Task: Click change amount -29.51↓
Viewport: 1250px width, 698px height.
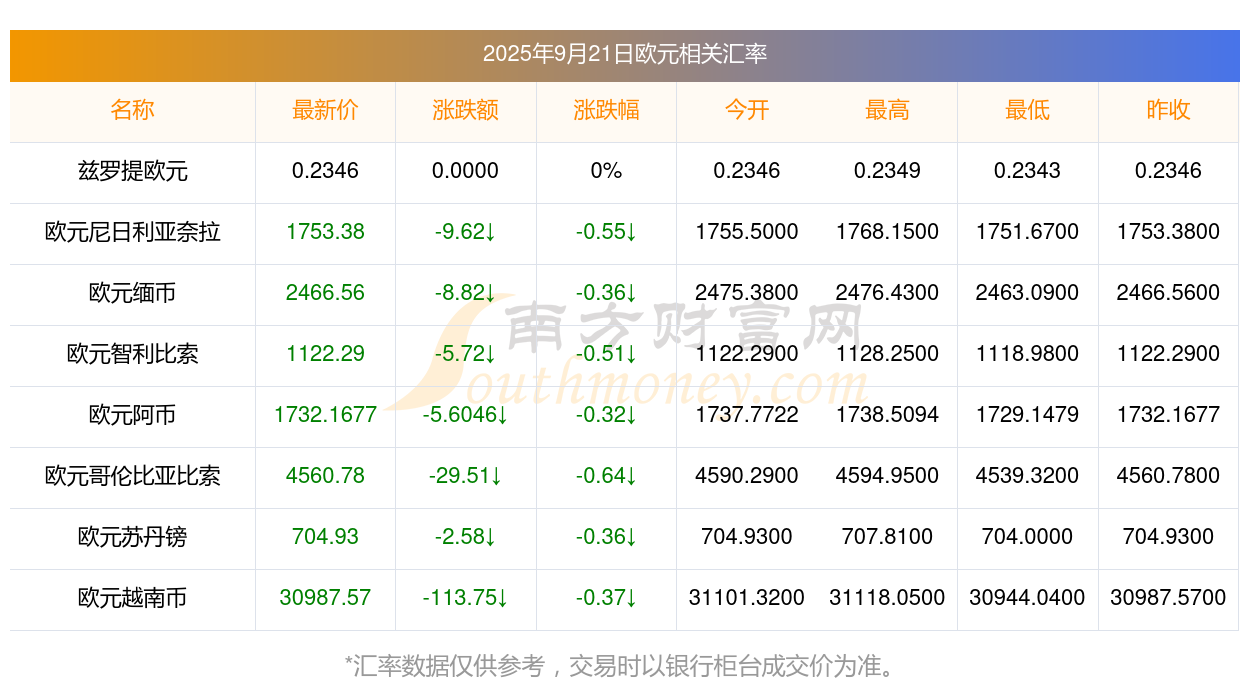Action: (465, 476)
